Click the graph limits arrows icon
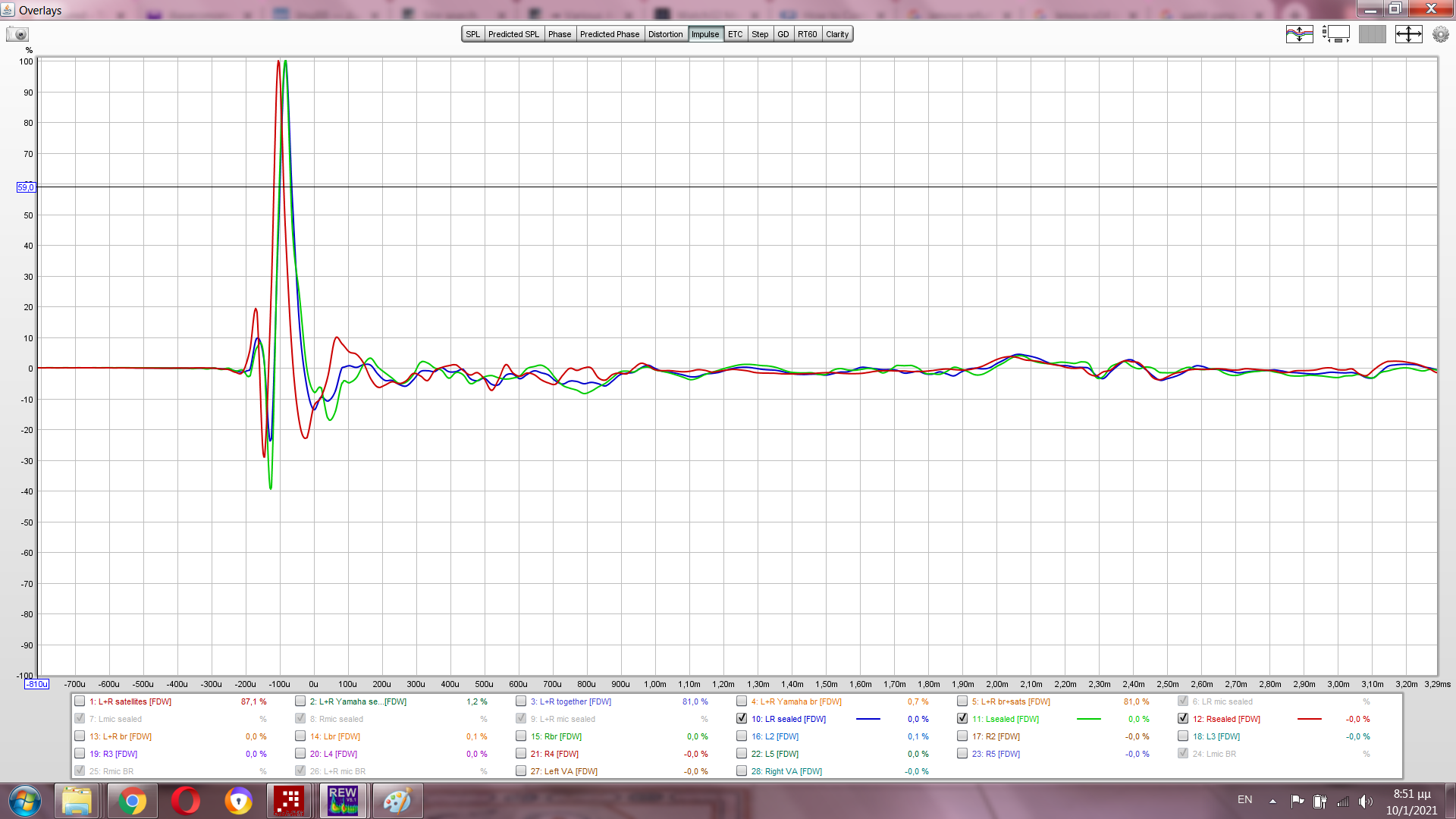 coord(1408,34)
